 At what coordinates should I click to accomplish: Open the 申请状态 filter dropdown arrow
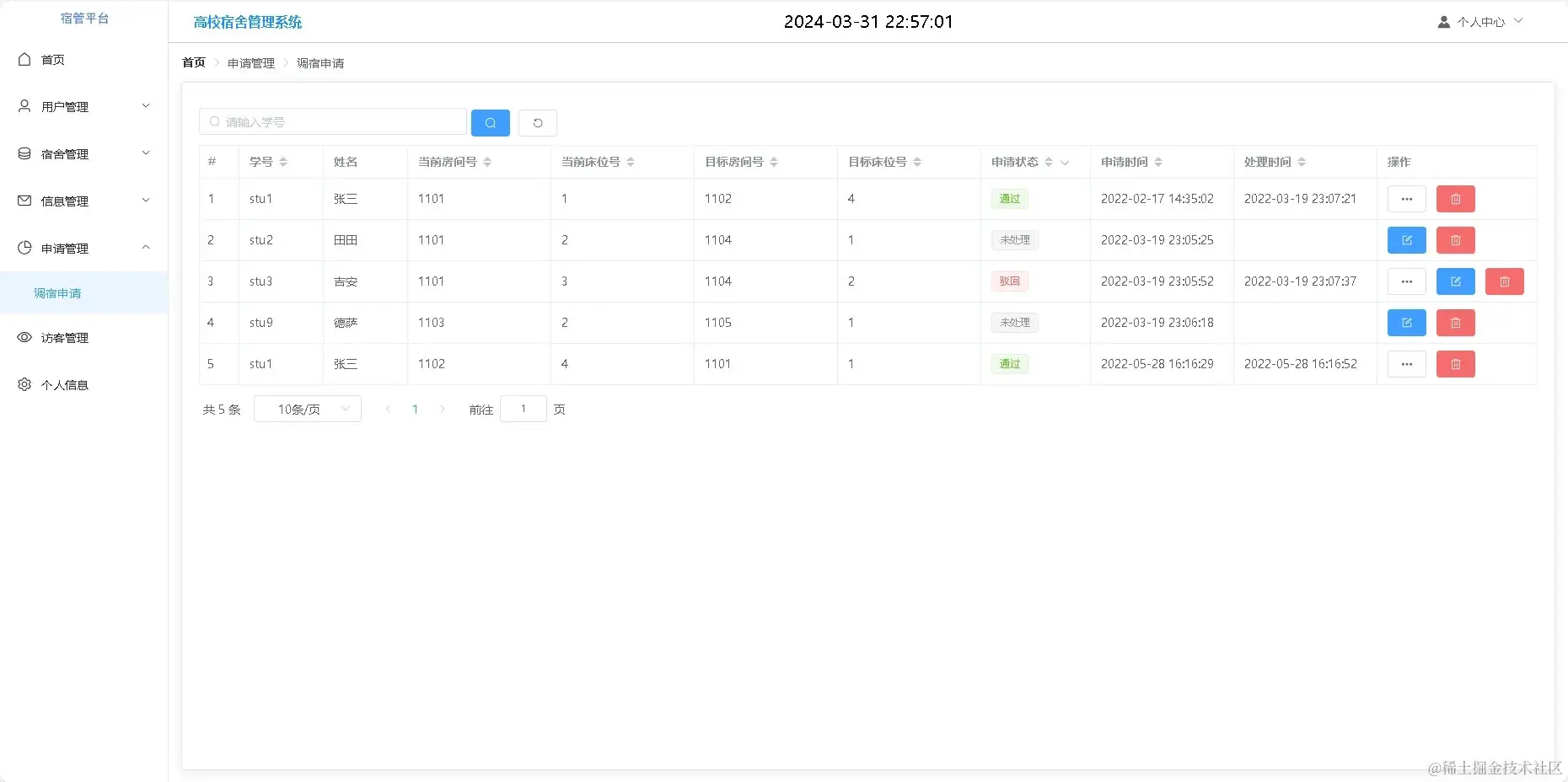pyautogui.click(x=1065, y=163)
